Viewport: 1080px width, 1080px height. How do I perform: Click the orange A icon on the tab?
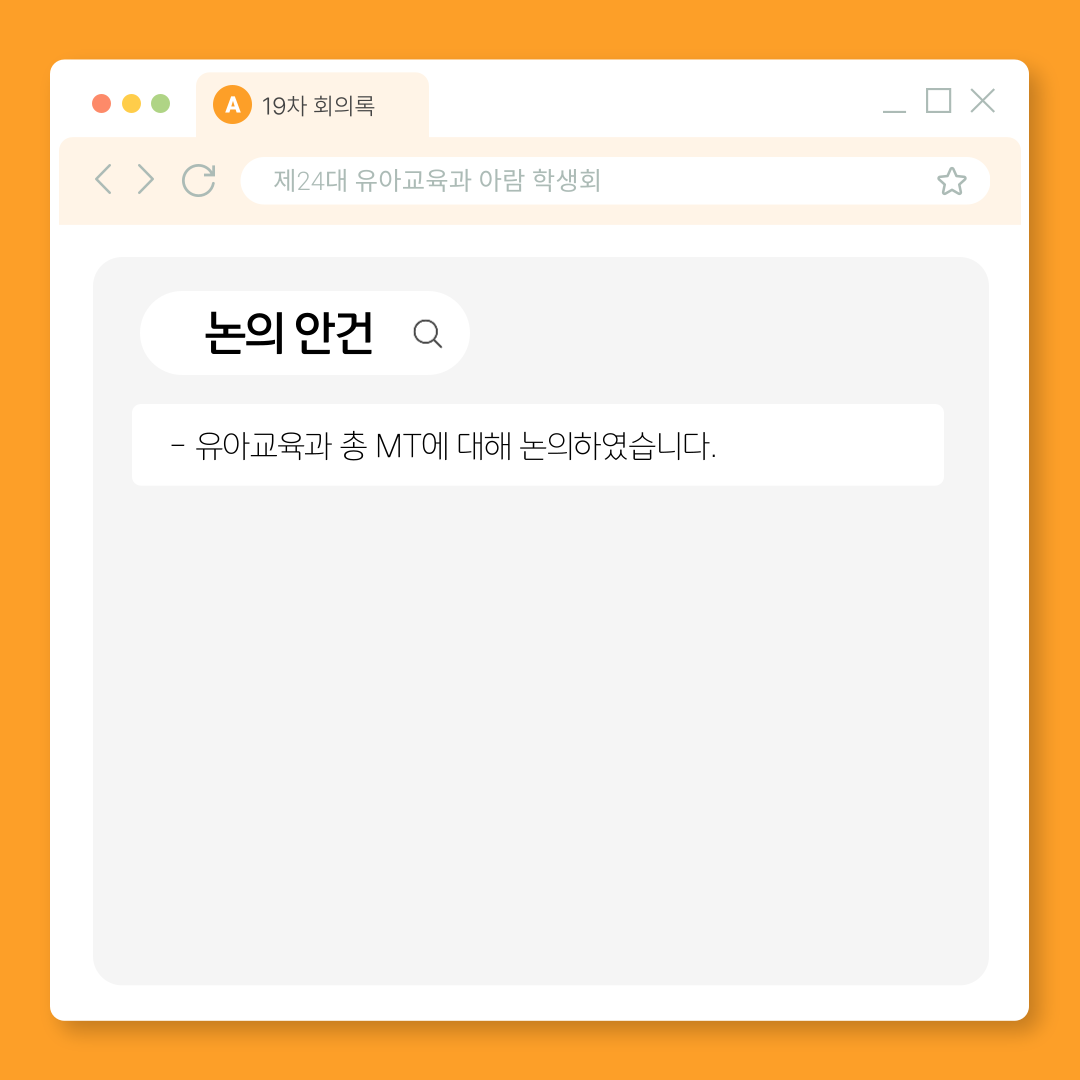point(232,105)
